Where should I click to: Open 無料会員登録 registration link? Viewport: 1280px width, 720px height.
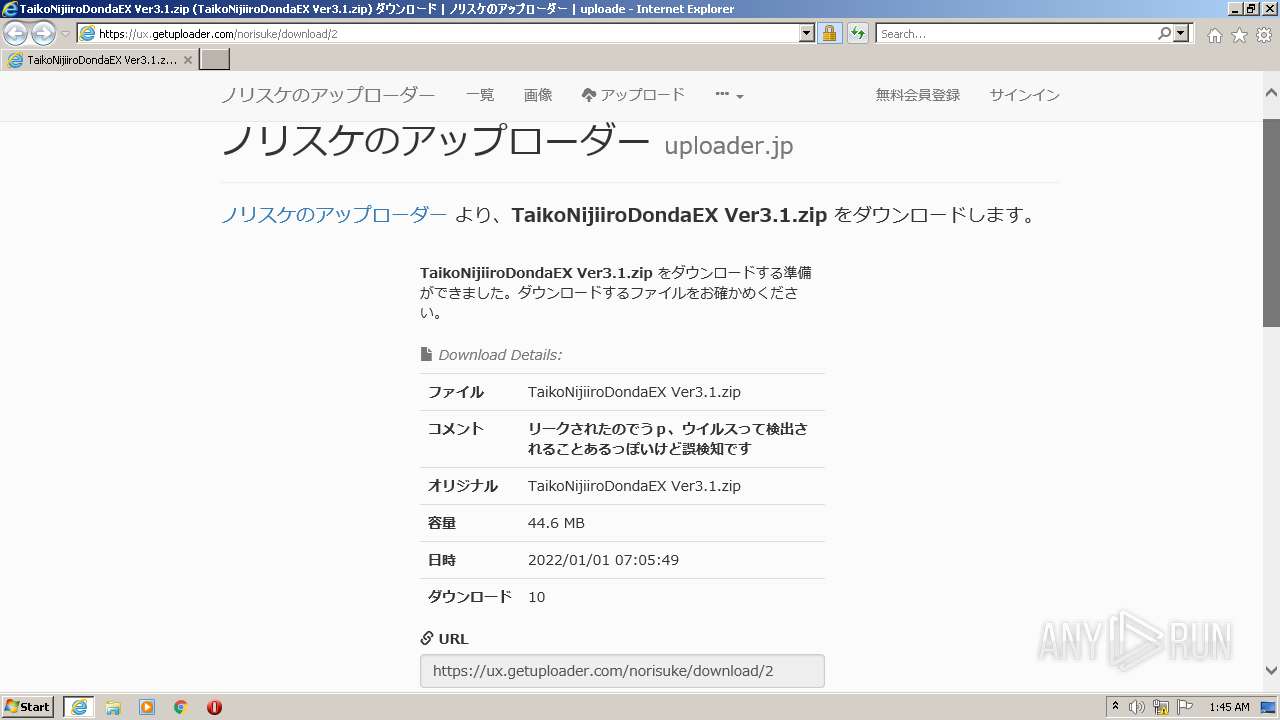coord(918,95)
